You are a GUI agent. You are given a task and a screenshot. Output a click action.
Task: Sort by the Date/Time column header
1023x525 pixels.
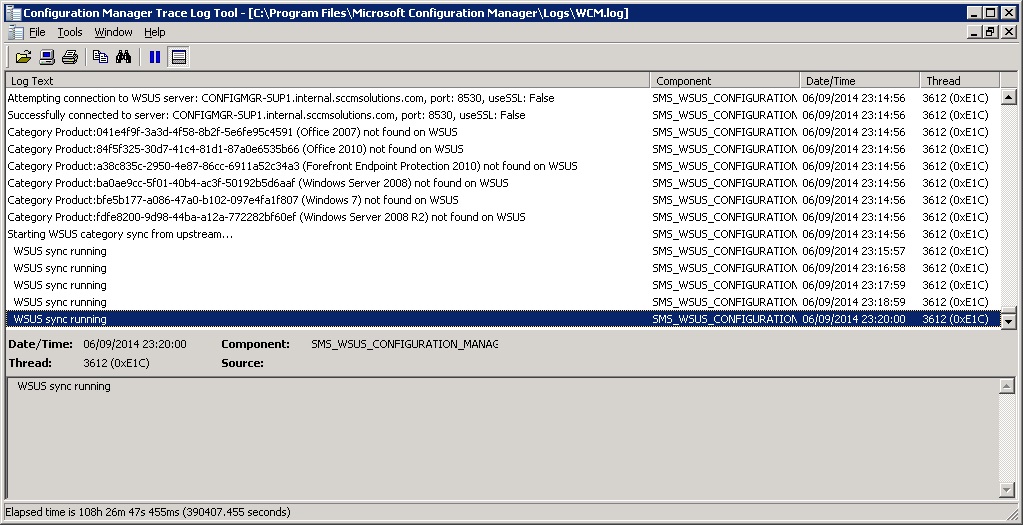(859, 81)
